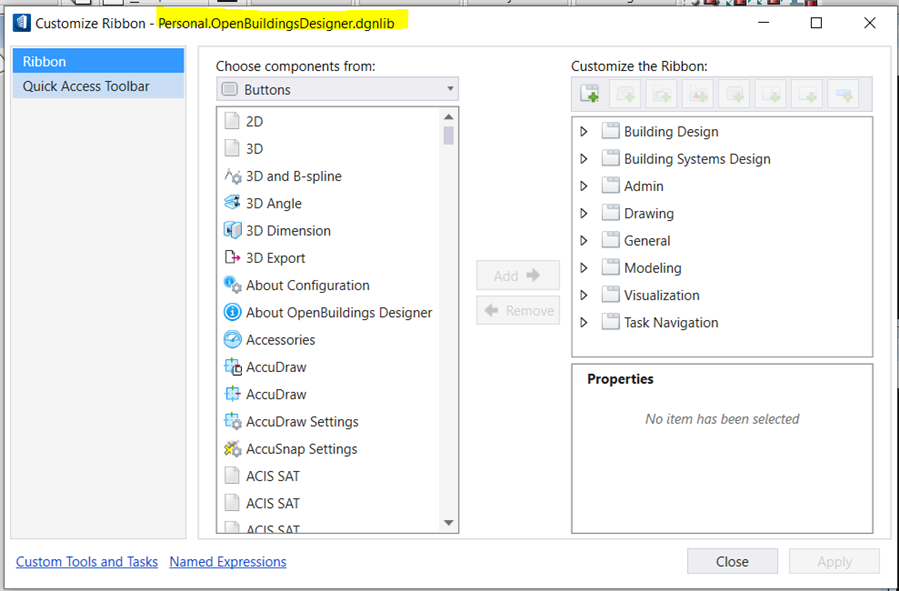
Task: Expand the Drawing workflow node
Action: pos(584,213)
